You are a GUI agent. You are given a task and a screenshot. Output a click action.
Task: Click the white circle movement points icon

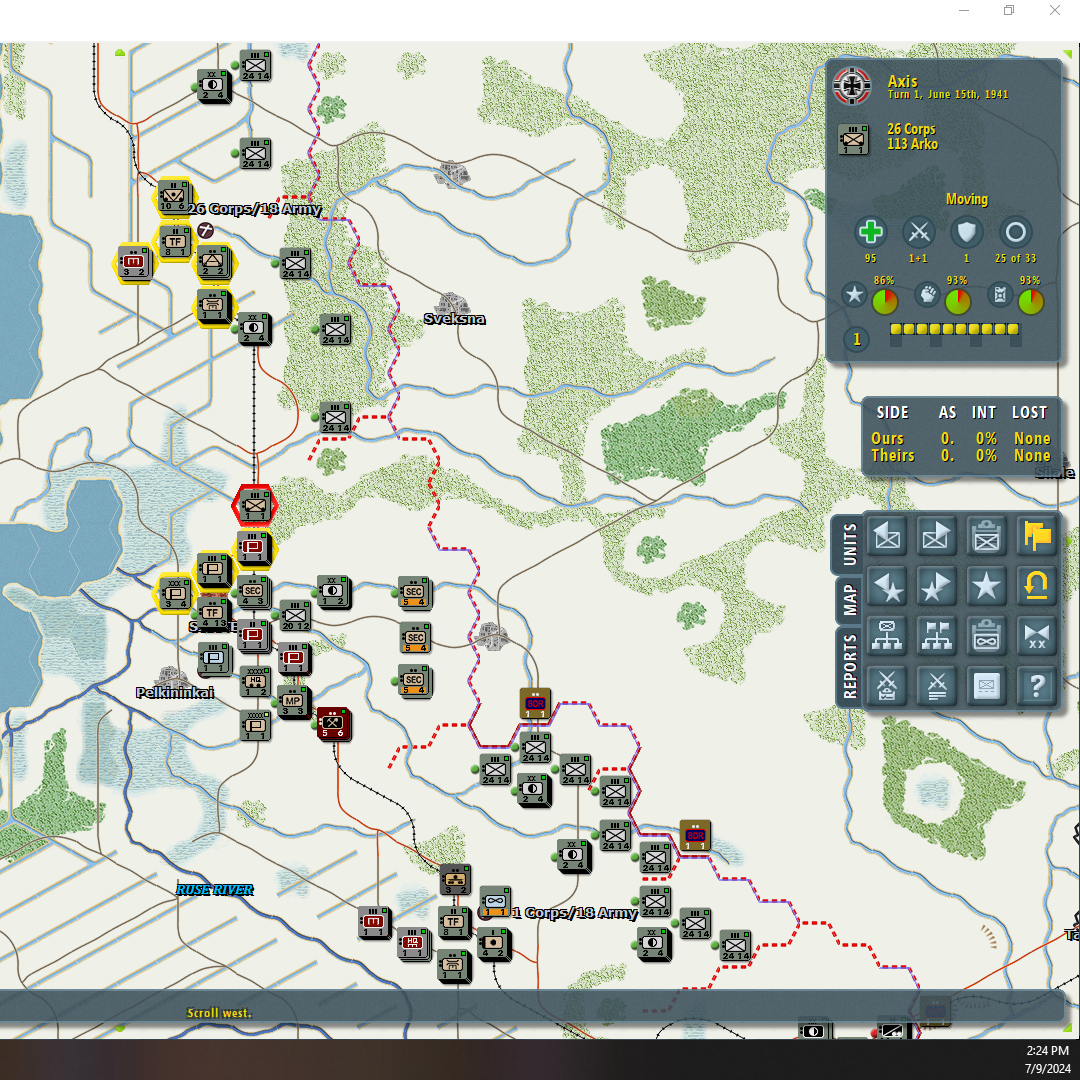[1015, 232]
